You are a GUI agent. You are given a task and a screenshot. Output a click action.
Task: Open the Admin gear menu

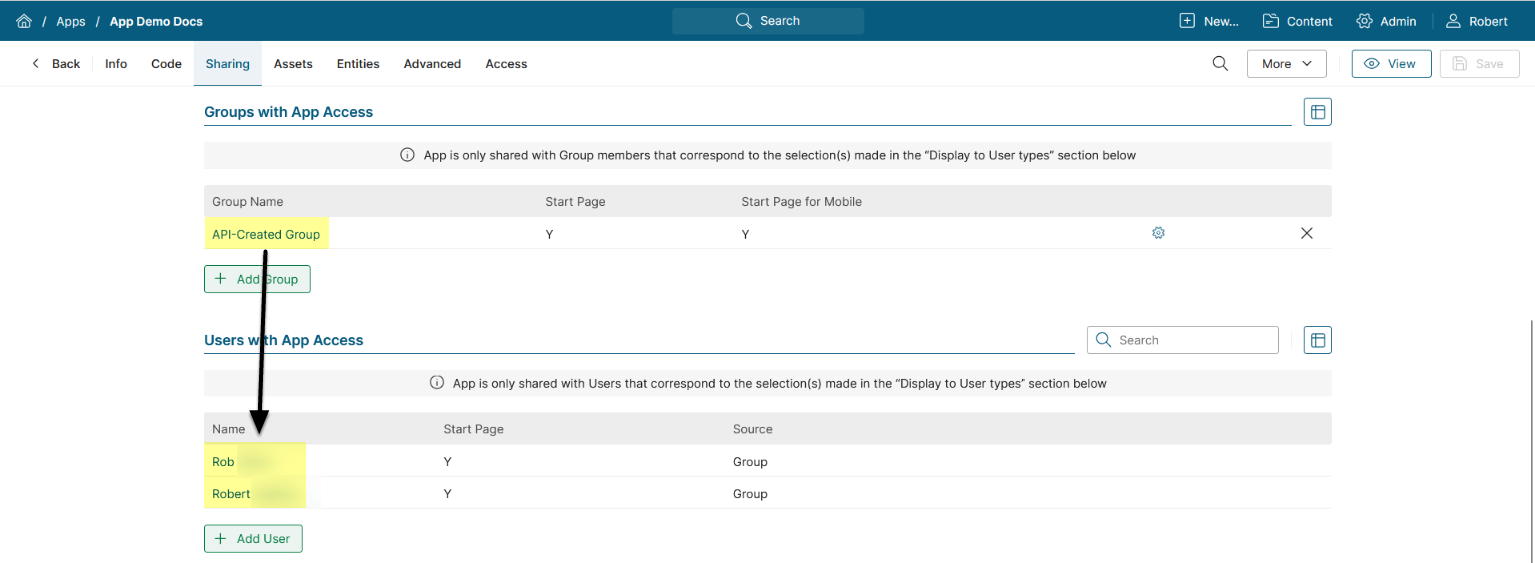[1386, 21]
